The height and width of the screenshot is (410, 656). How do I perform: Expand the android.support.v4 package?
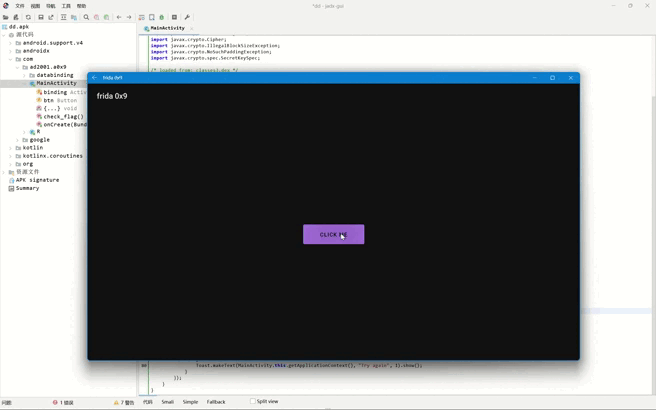11,43
